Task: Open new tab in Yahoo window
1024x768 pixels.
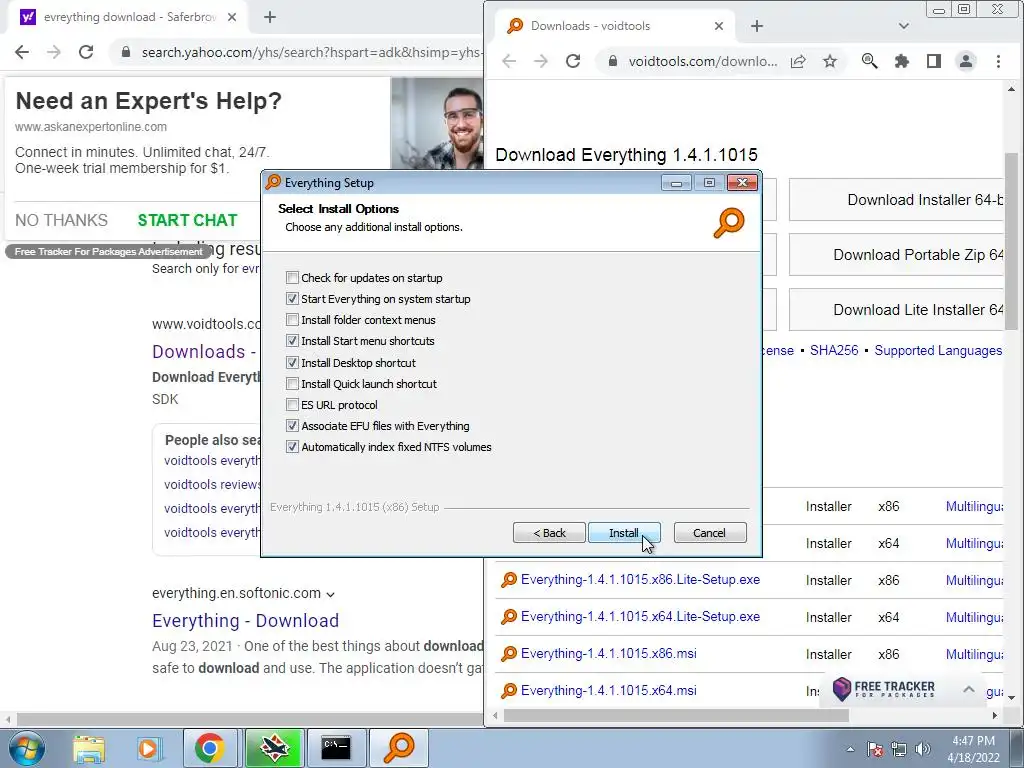Action: point(270,17)
